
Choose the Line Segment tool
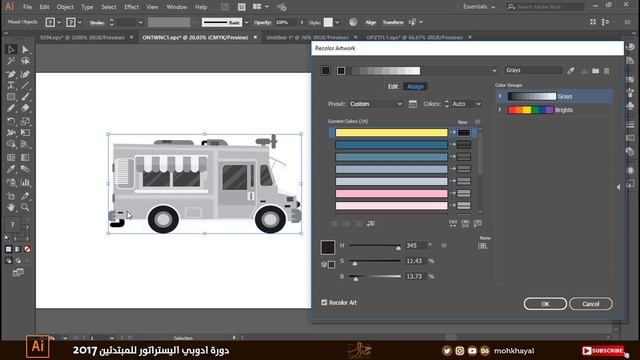coord(25,85)
